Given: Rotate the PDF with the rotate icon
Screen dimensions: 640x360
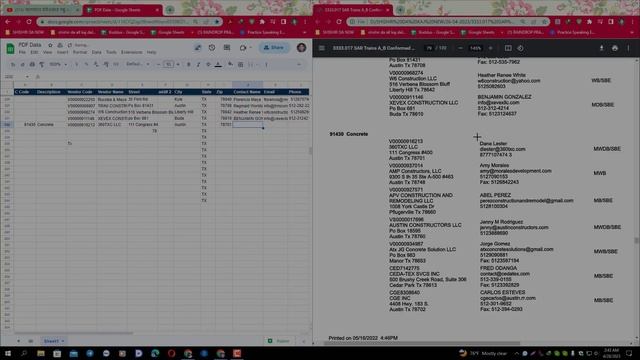Looking at the screenshot, I should pos(520,48).
